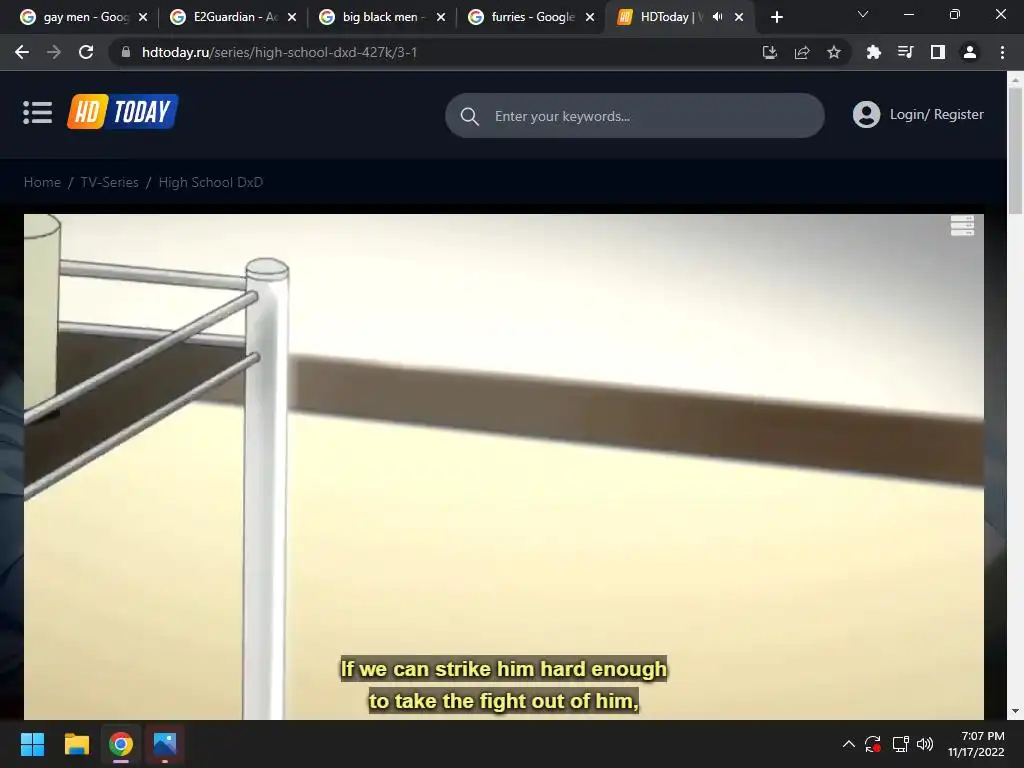Open the network tray icon
The image size is (1024, 768).
(901, 744)
